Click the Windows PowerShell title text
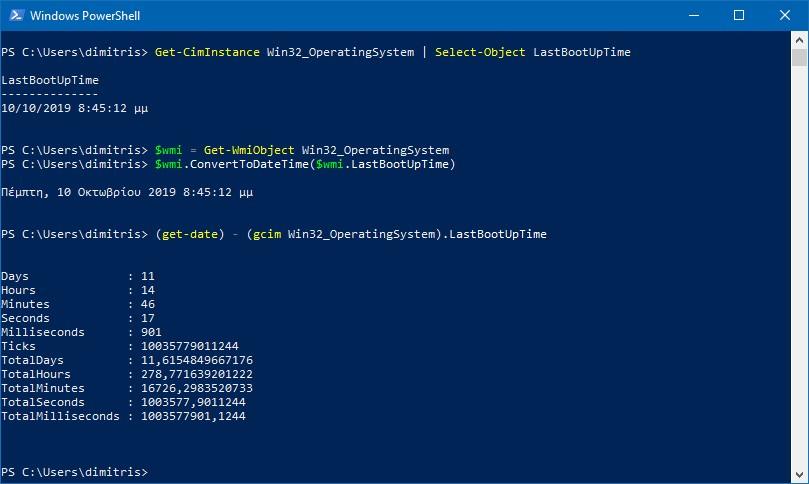809x484 pixels. click(x=85, y=16)
